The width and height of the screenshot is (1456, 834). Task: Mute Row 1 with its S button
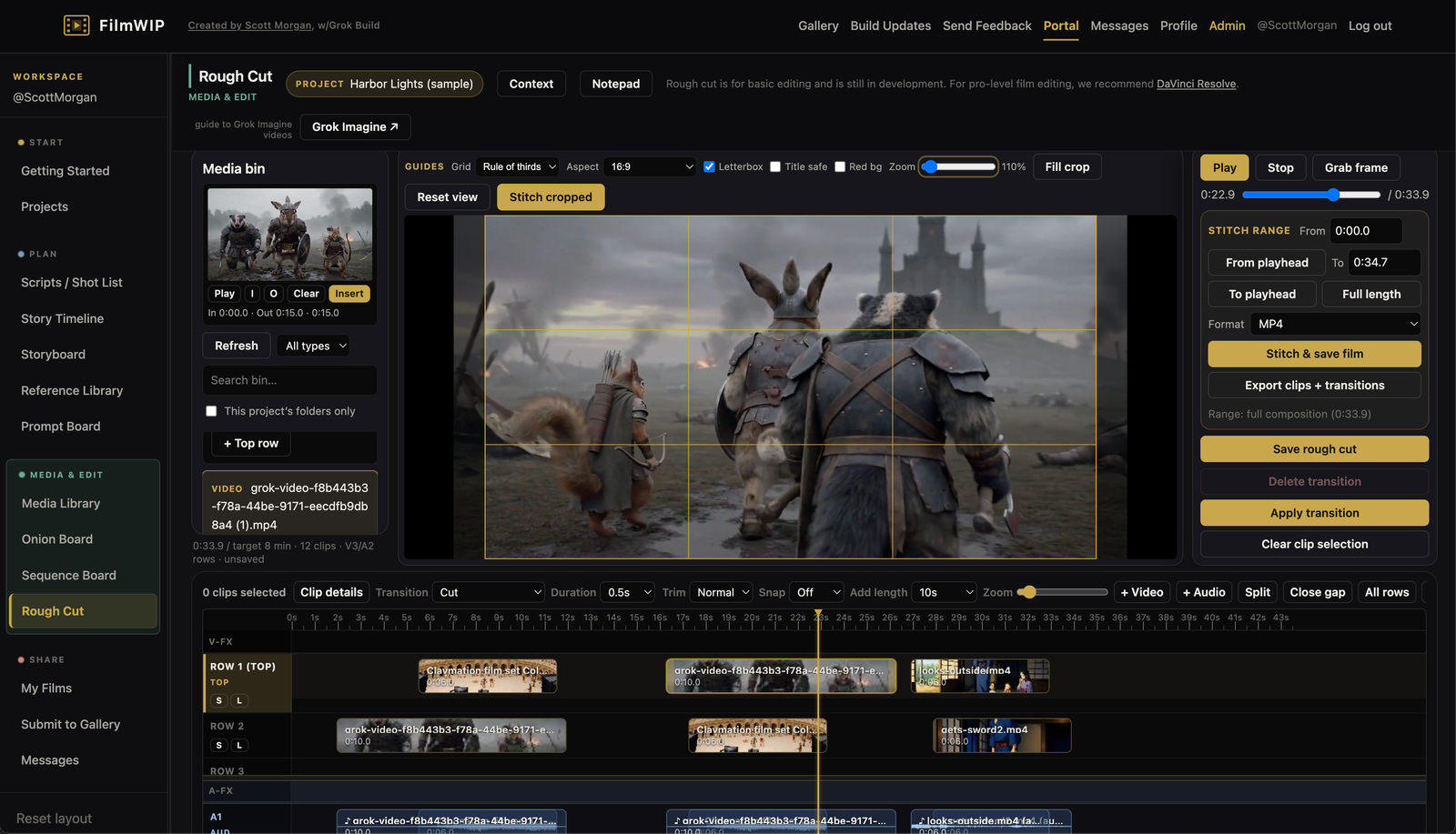pos(219,700)
